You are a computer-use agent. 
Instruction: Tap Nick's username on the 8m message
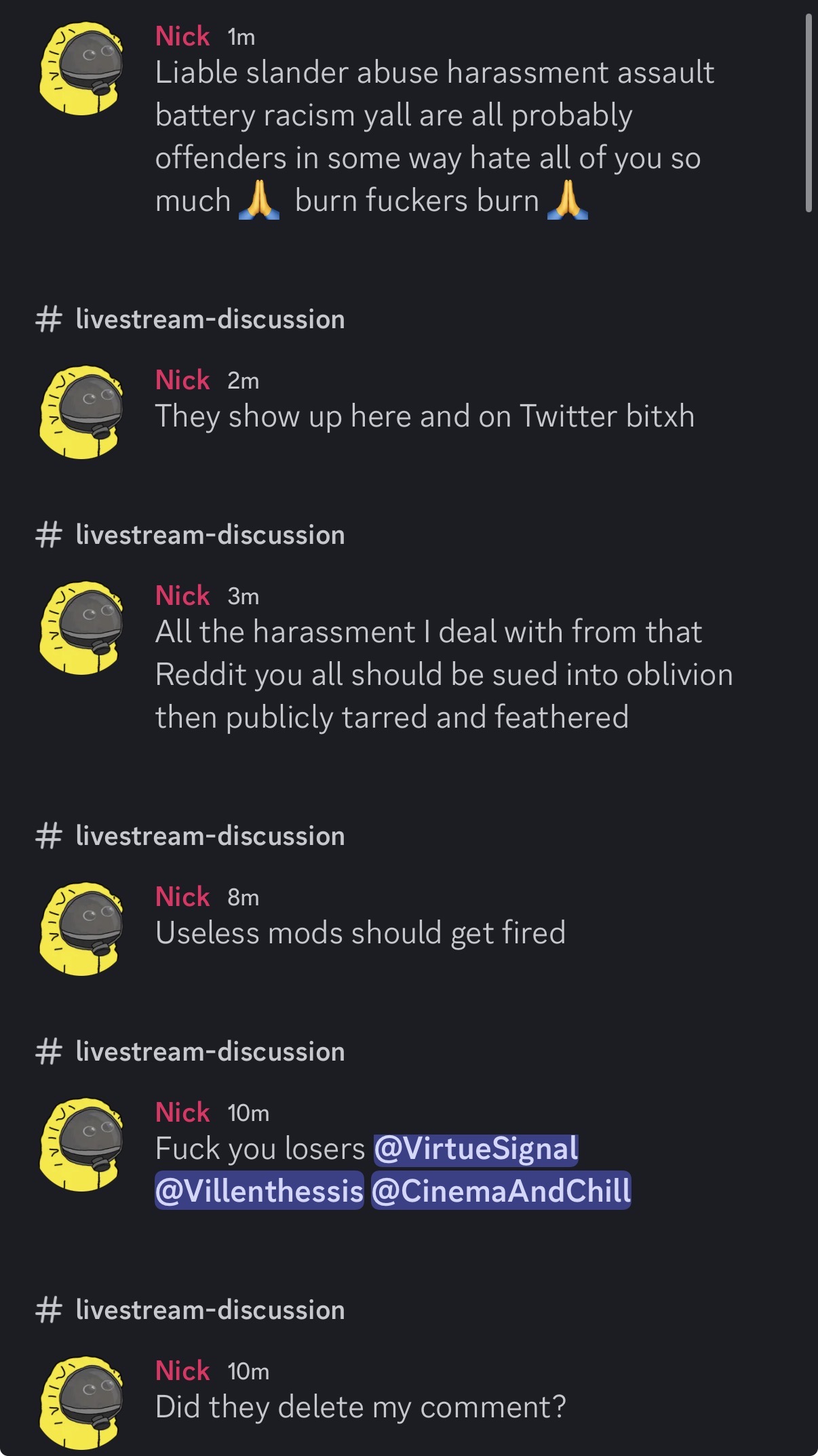coord(182,897)
